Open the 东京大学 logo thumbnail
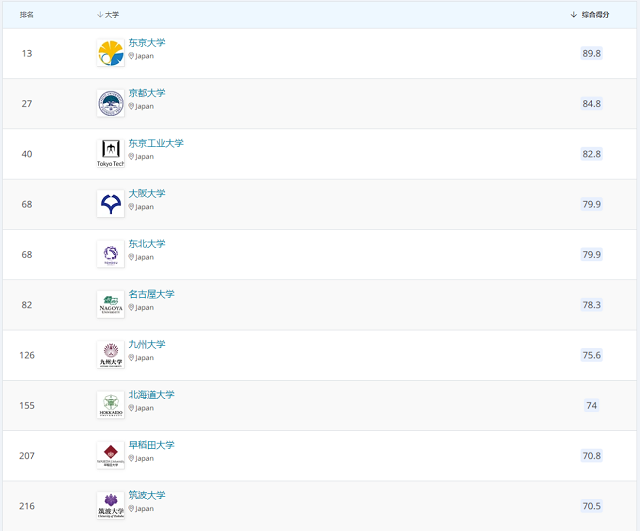 (111, 53)
